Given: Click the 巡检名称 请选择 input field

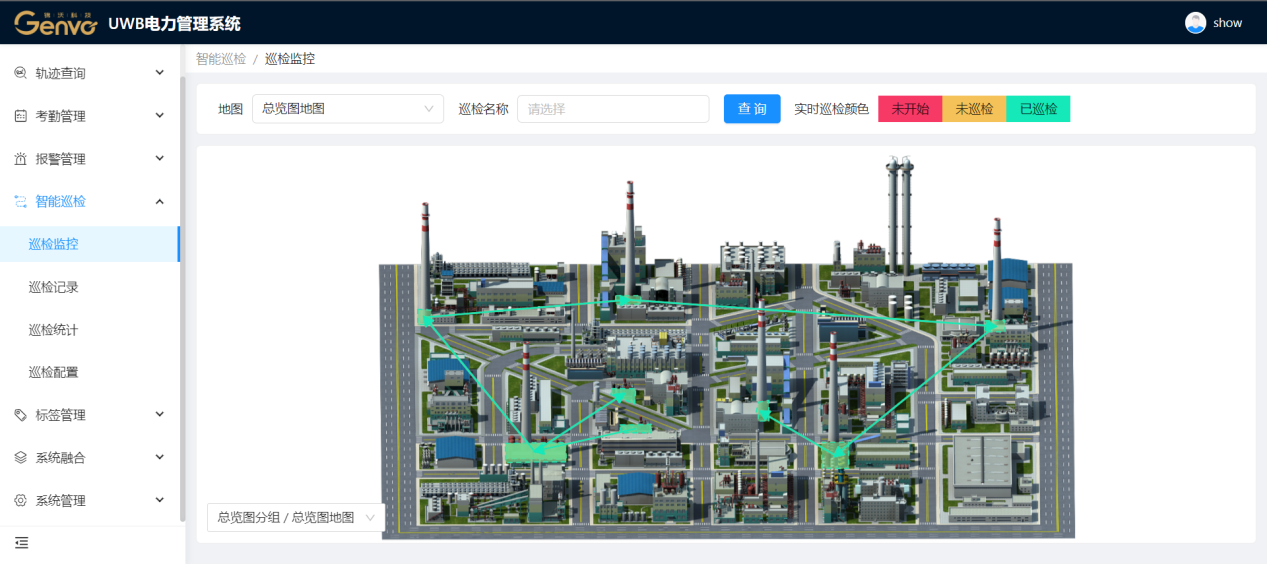Looking at the screenshot, I should (613, 109).
